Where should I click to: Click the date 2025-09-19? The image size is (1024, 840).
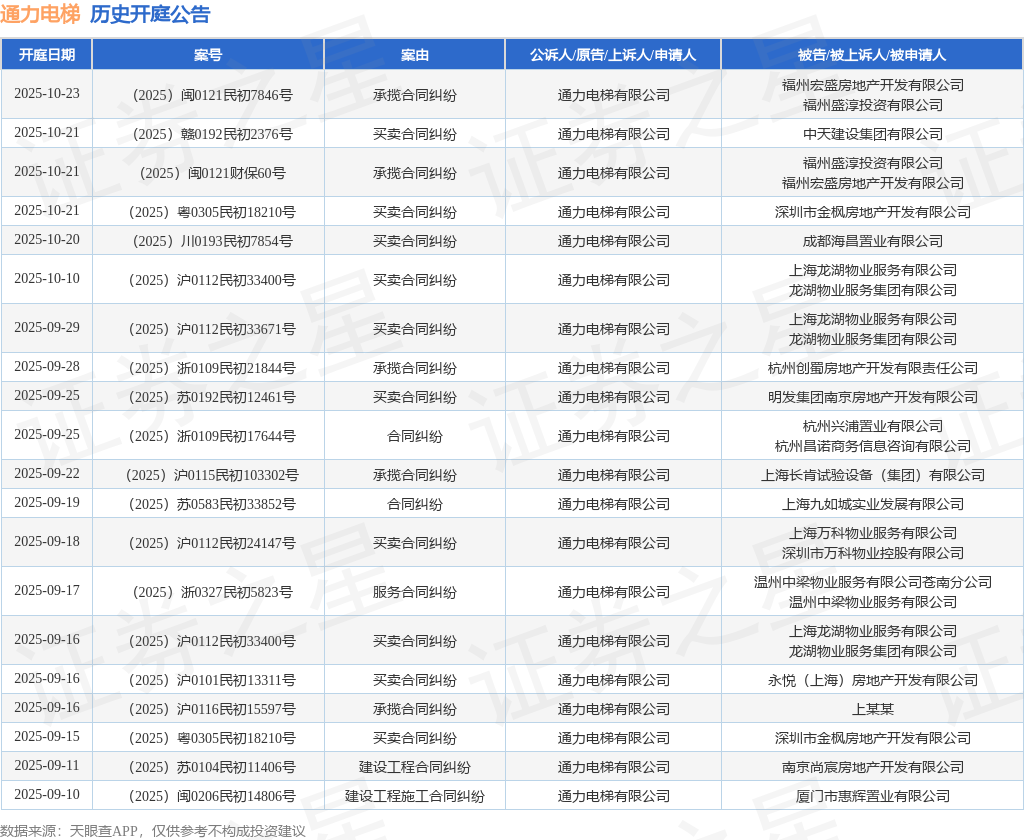point(46,502)
